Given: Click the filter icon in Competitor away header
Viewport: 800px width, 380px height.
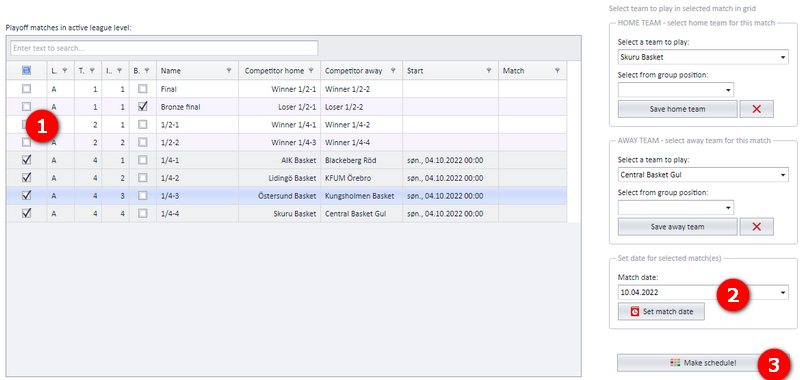Looking at the screenshot, I should [x=392, y=71].
